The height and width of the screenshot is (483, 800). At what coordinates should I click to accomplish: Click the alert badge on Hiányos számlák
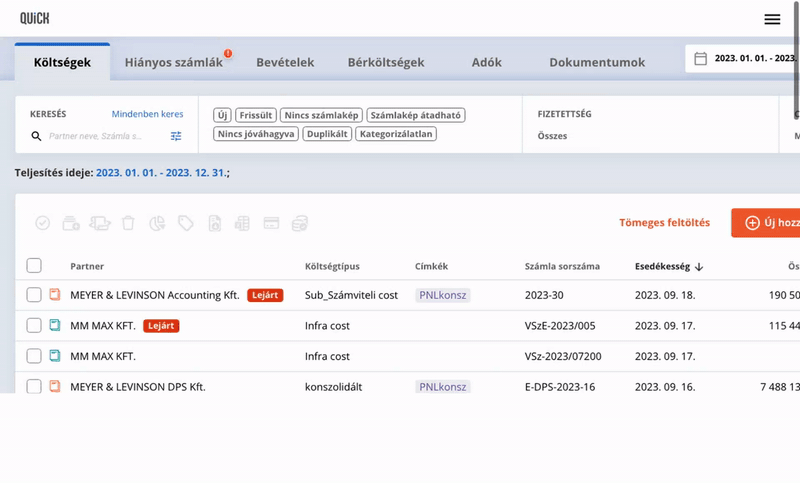(x=228, y=53)
